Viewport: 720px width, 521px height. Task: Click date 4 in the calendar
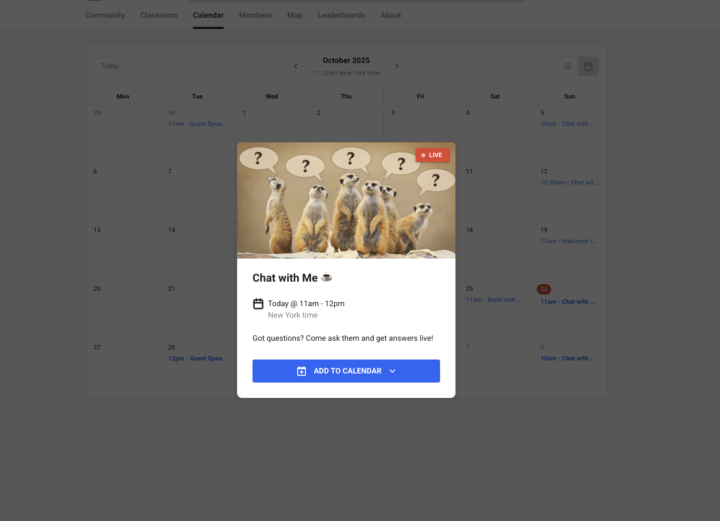467,113
